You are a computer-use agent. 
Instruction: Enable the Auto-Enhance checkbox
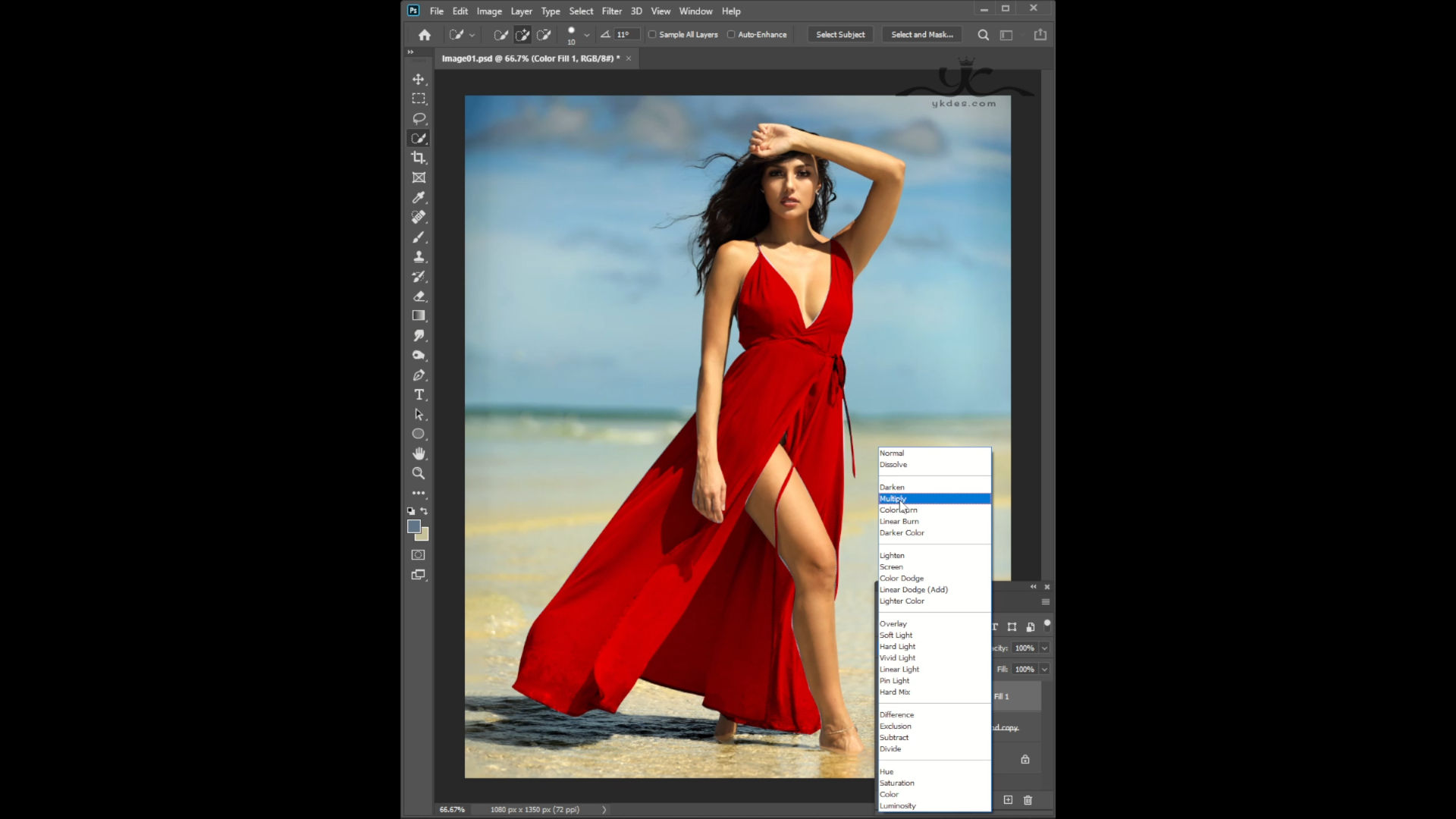click(x=731, y=34)
